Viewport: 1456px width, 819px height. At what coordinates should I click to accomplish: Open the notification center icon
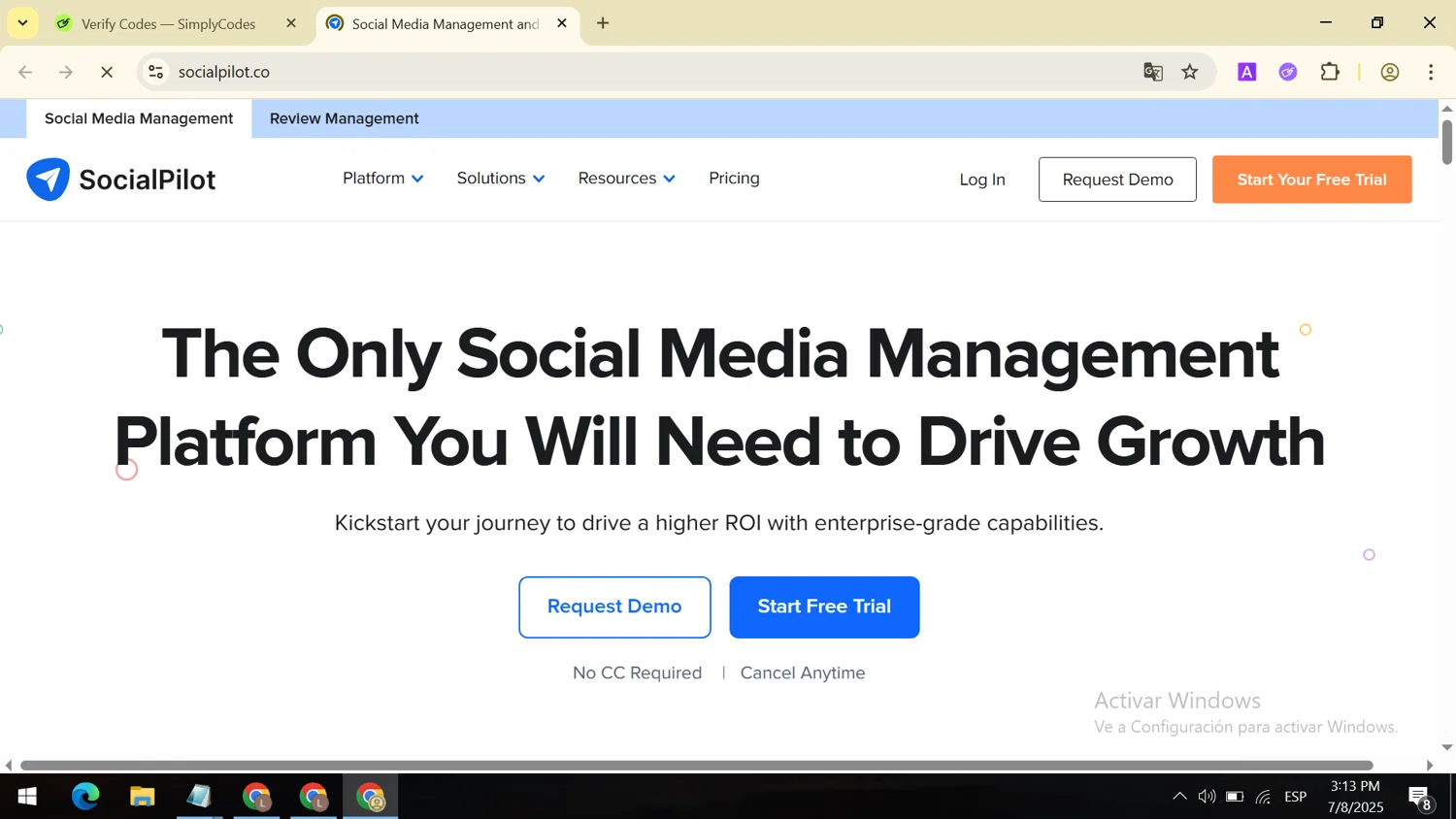(x=1421, y=798)
